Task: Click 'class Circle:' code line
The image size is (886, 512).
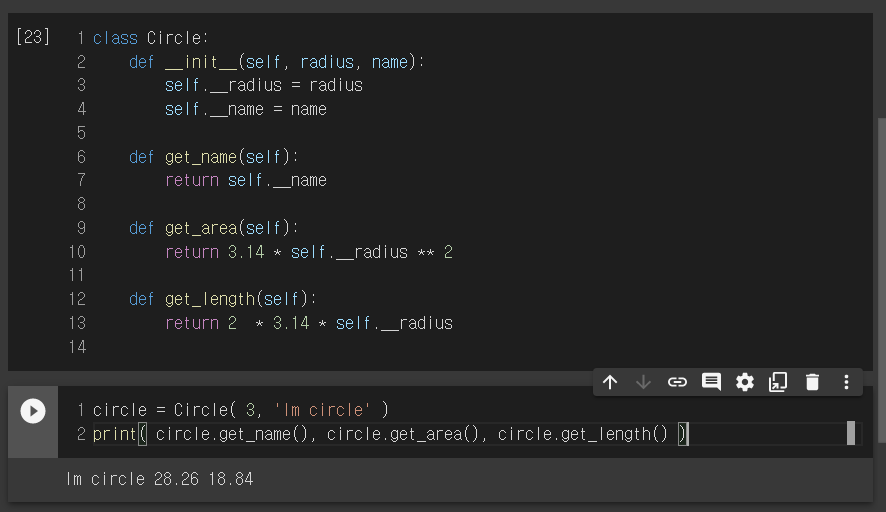Action: 150,38
